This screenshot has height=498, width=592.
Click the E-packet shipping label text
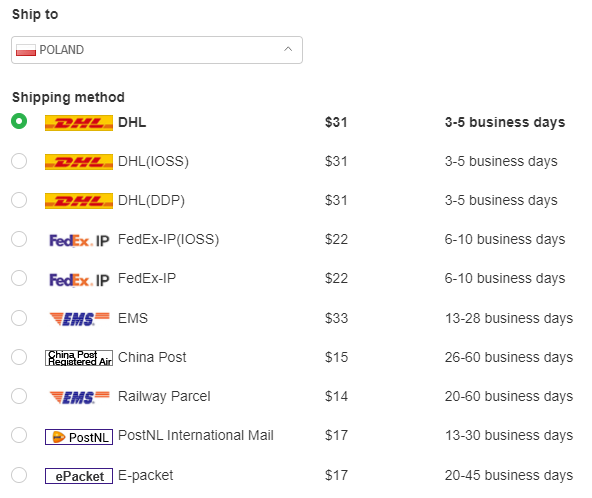point(145,476)
